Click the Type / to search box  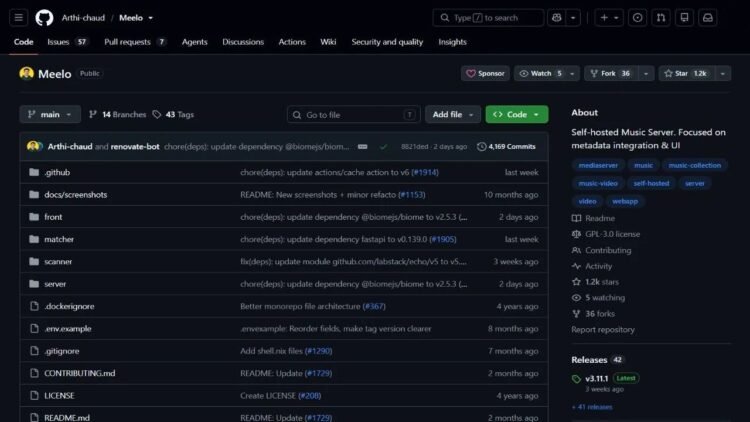[488, 18]
